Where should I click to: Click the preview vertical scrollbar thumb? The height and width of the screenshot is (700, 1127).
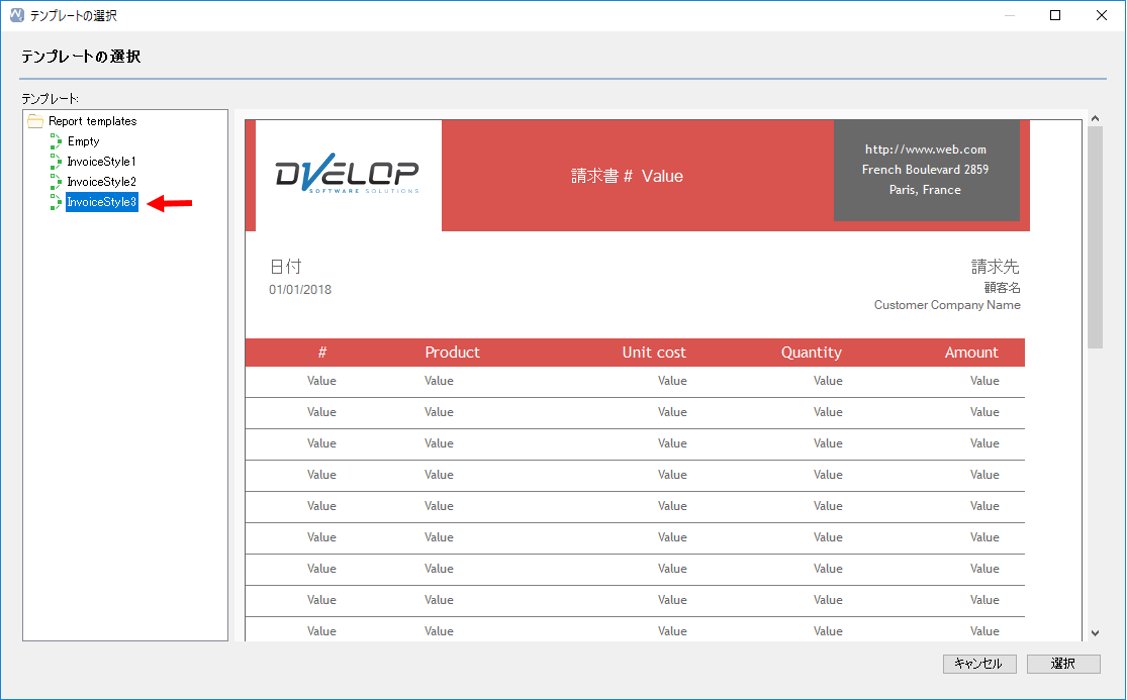[x=1095, y=237]
